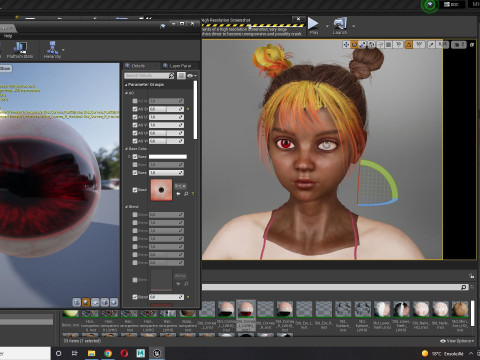The height and width of the screenshot is (360, 480).
Task: Collapse the Base Color parameter group
Action: click(x=126, y=149)
